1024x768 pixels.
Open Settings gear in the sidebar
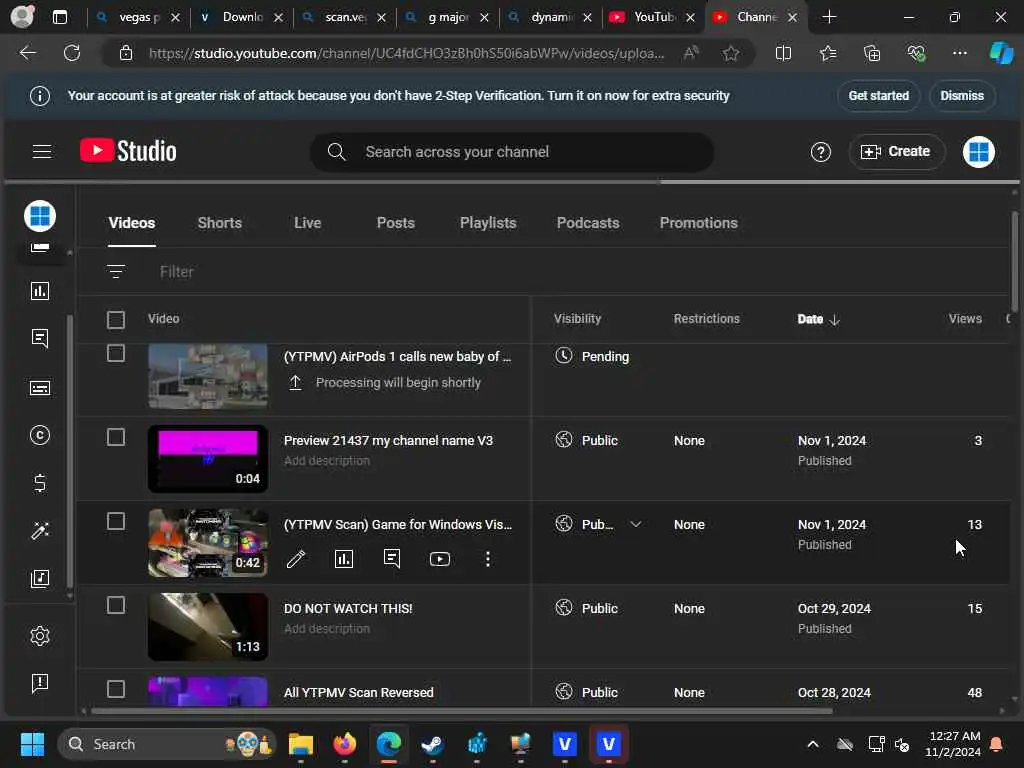[40, 636]
